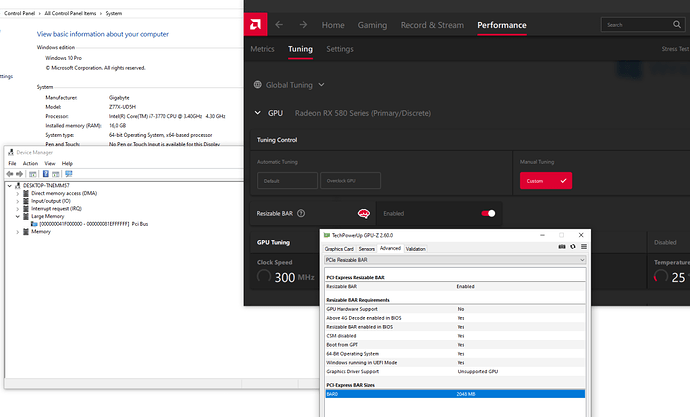Click the Stress Test button

click(x=675, y=49)
